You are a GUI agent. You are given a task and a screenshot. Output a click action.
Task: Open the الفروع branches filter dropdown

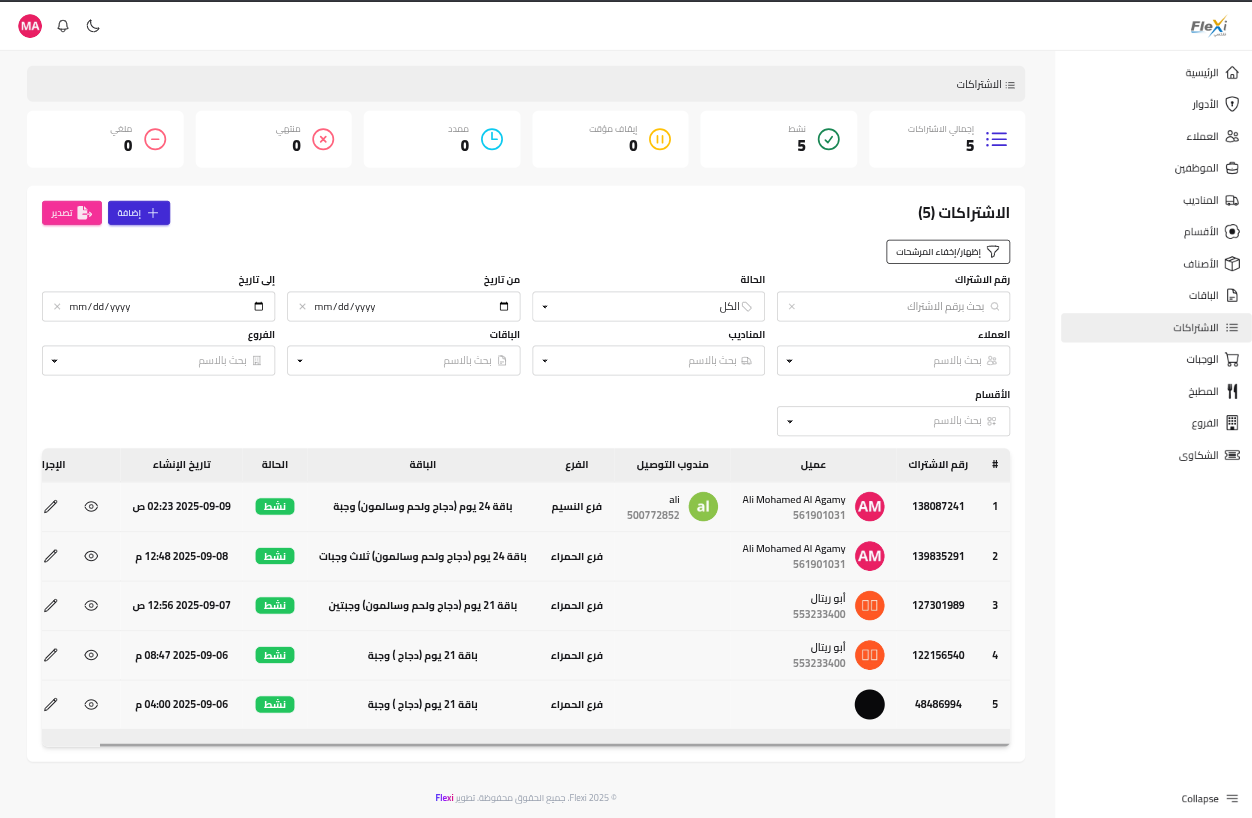158,361
